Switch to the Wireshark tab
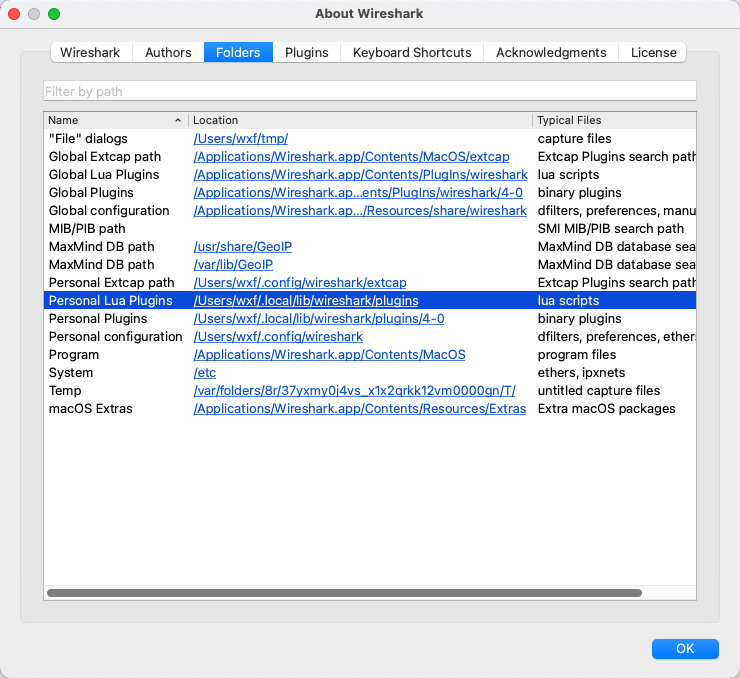740x678 pixels. point(90,52)
